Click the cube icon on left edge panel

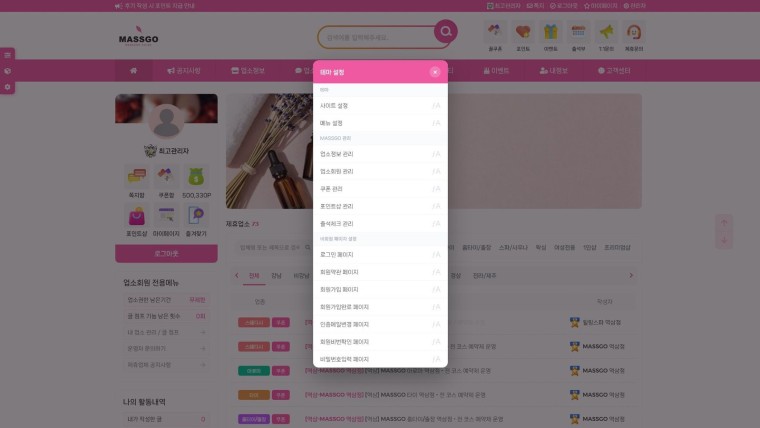pos(7,71)
